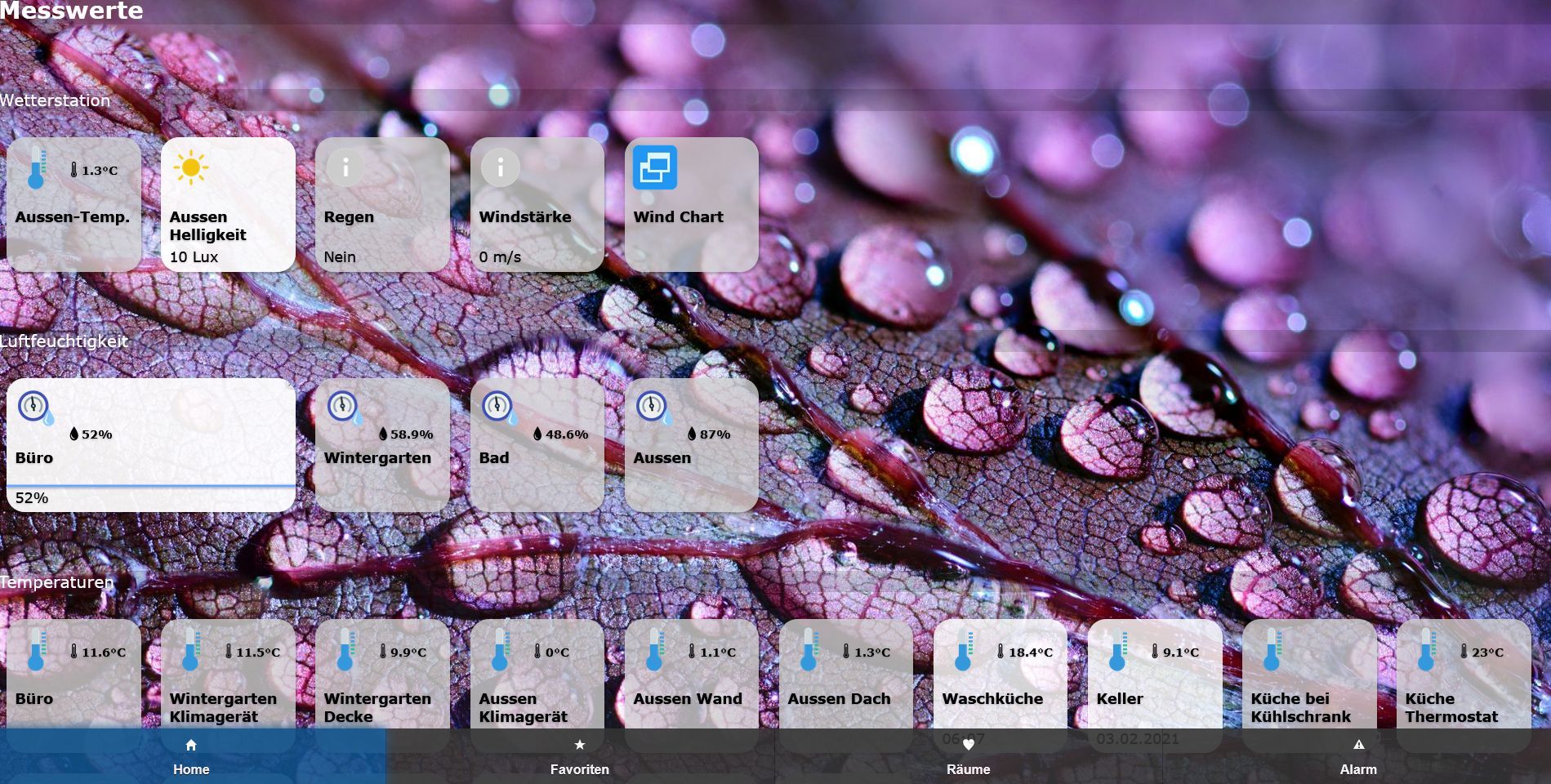Image resolution: width=1551 pixels, height=784 pixels.
Task: Click the 48.6% Bad humidity value
Action: [567, 434]
